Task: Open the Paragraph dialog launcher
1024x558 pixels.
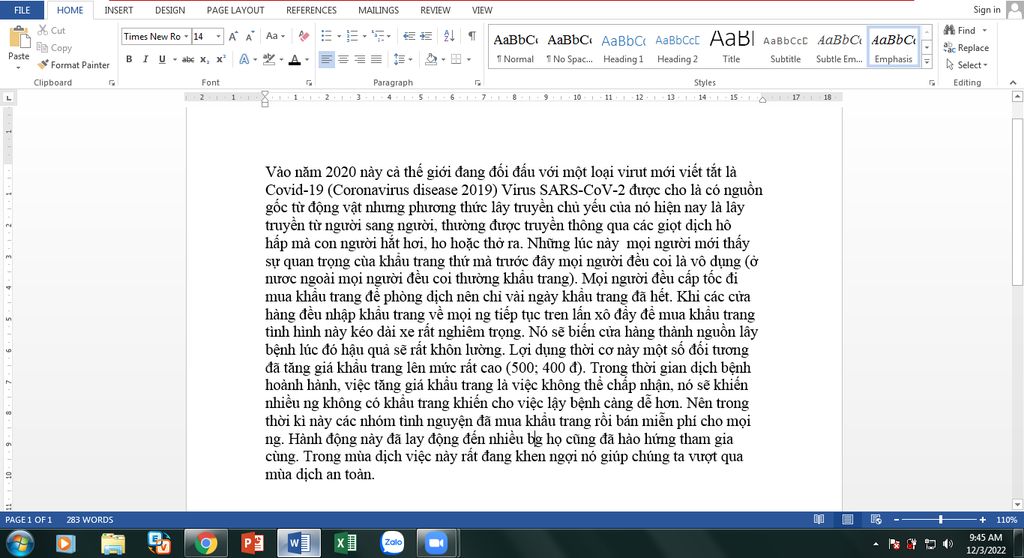Action: coord(477,83)
